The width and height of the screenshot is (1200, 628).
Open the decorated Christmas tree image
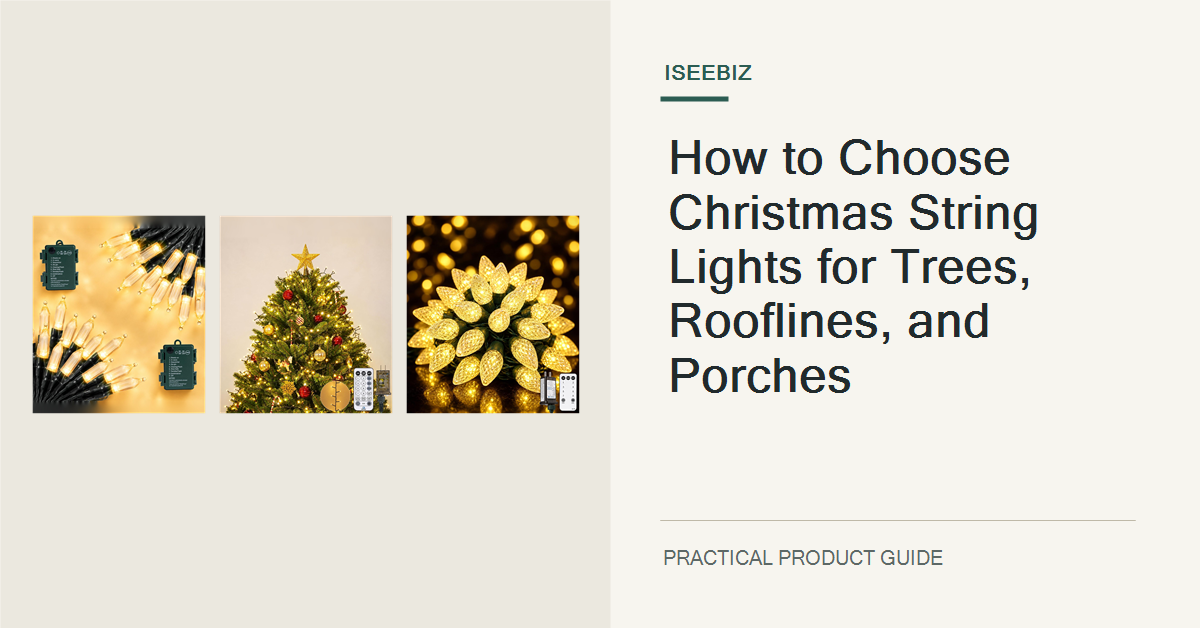[x=306, y=314]
